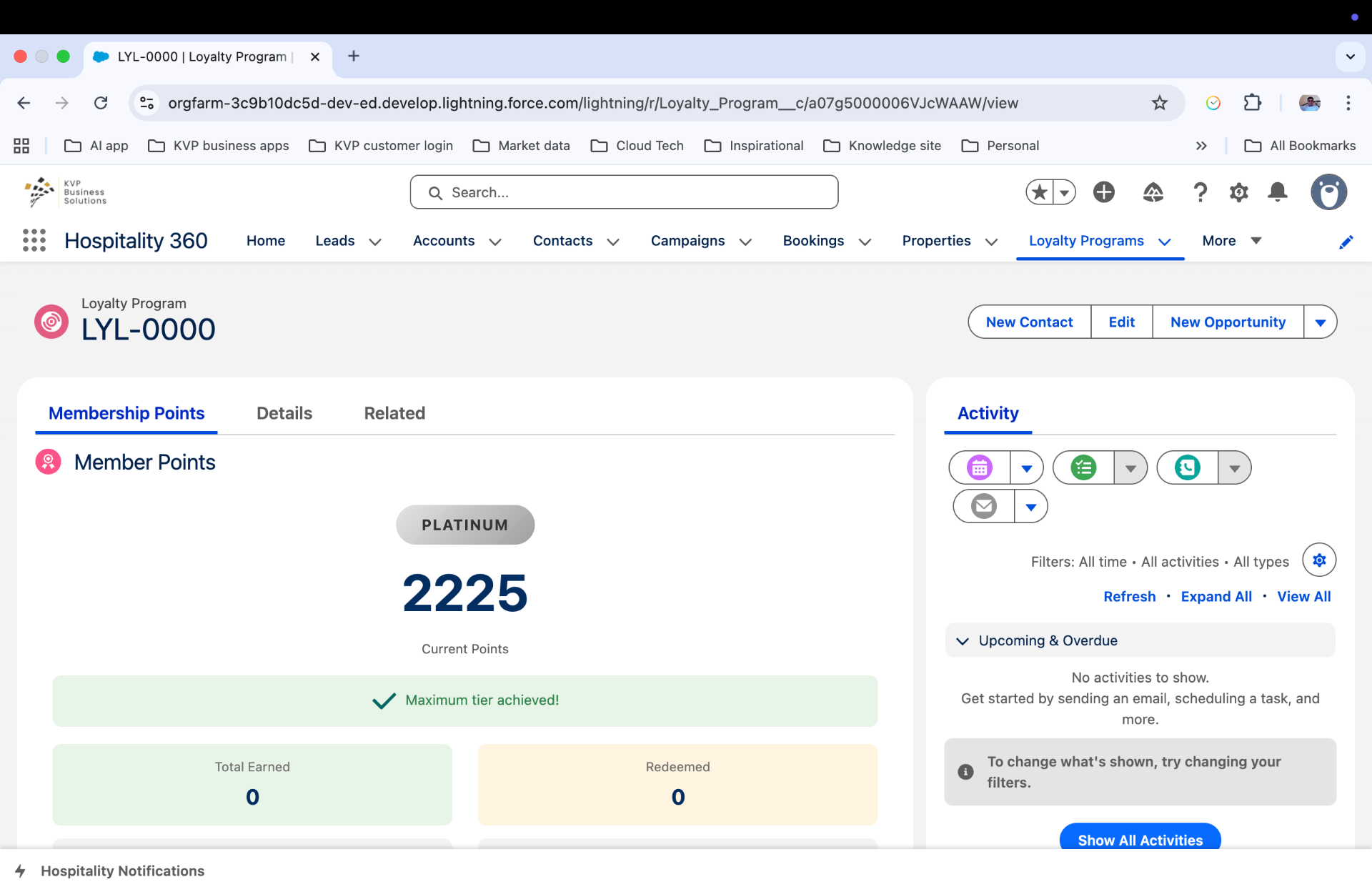This screenshot has height=892, width=1372.
Task: Open the App Launcher grid icon
Action: 34,240
